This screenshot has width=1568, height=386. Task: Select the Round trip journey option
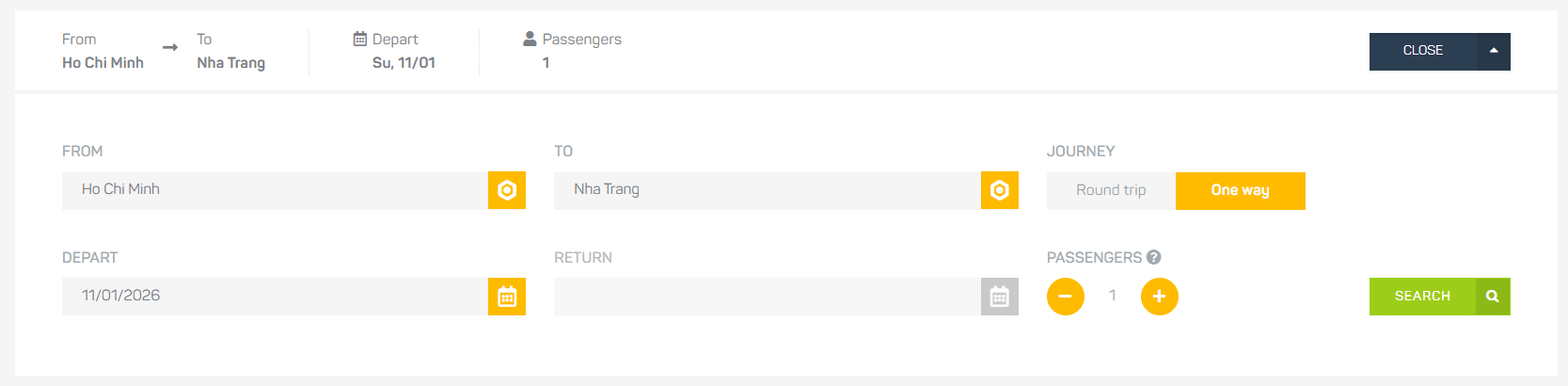(1111, 190)
